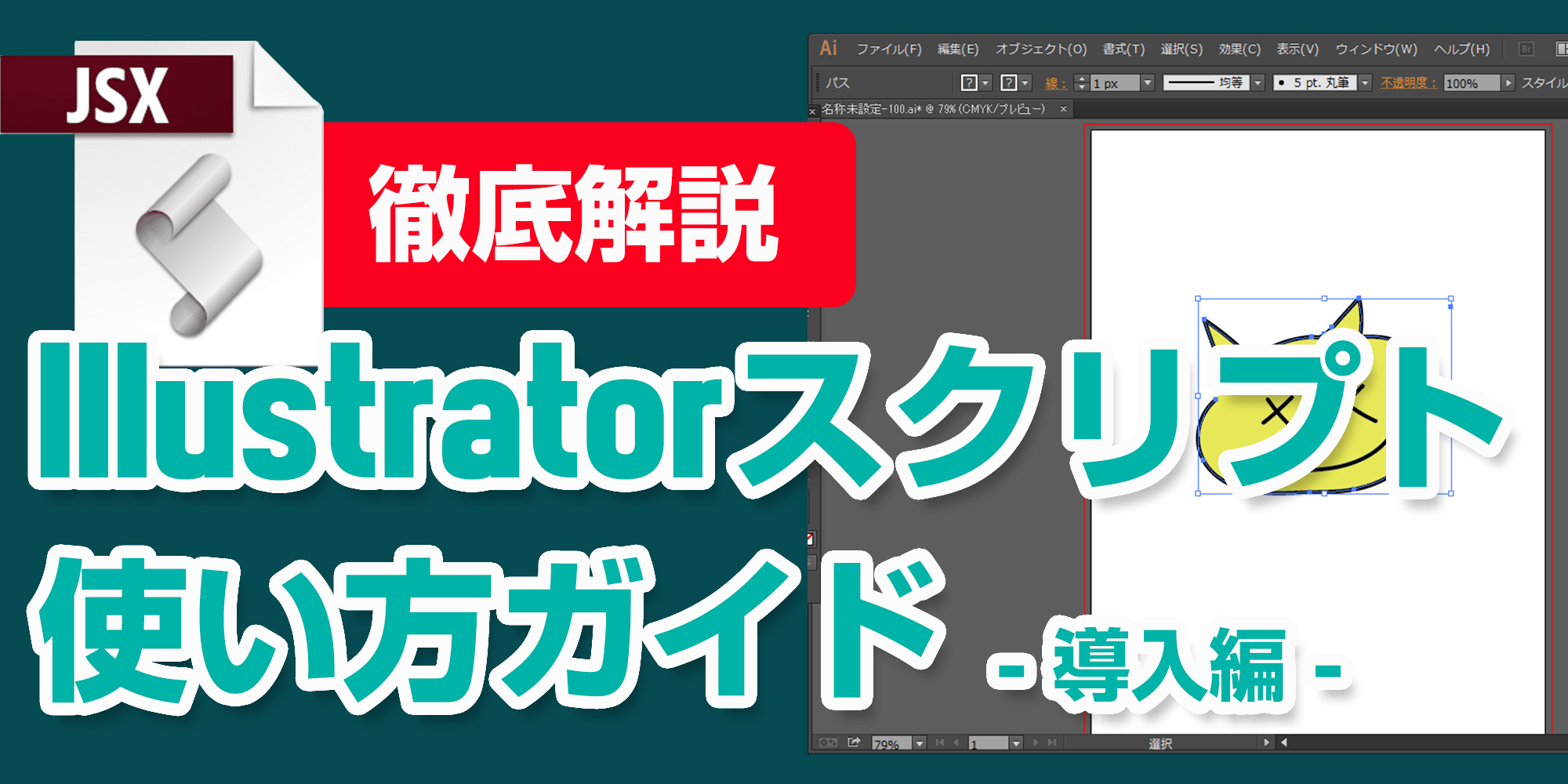Click the スタイル label in control bar
The width and height of the screenshot is (1568, 784).
pyautogui.click(x=1544, y=82)
